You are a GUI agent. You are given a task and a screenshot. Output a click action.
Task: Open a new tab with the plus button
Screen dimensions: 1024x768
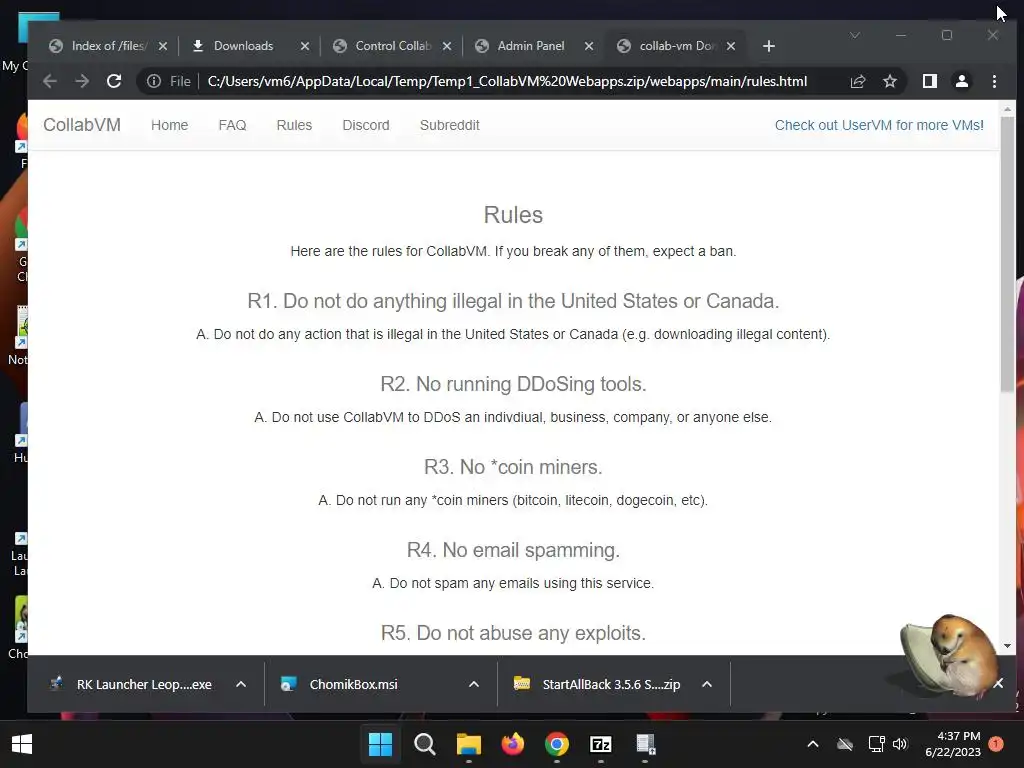pyautogui.click(x=769, y=46)
